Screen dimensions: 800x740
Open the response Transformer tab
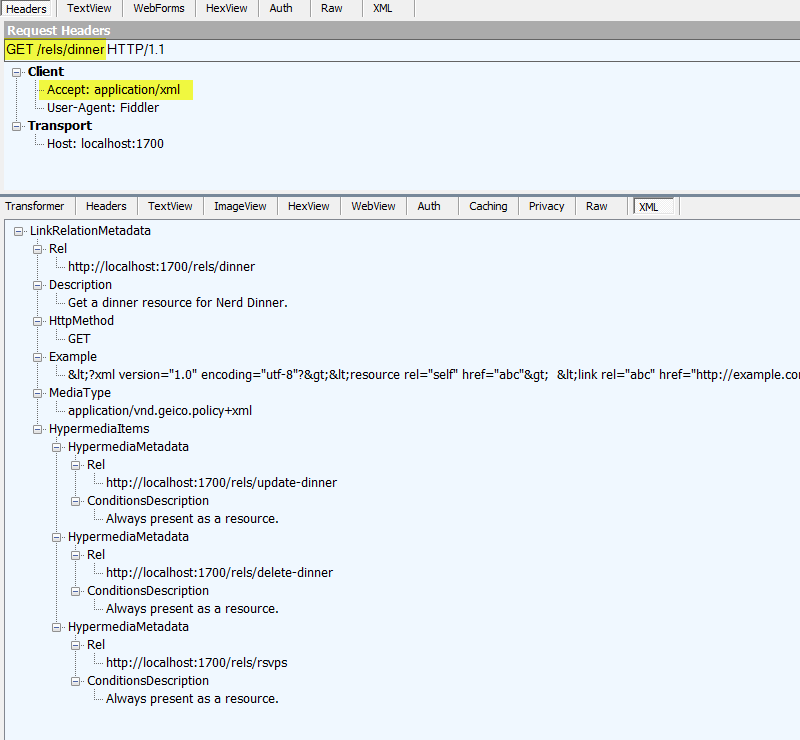pos(35,206)
